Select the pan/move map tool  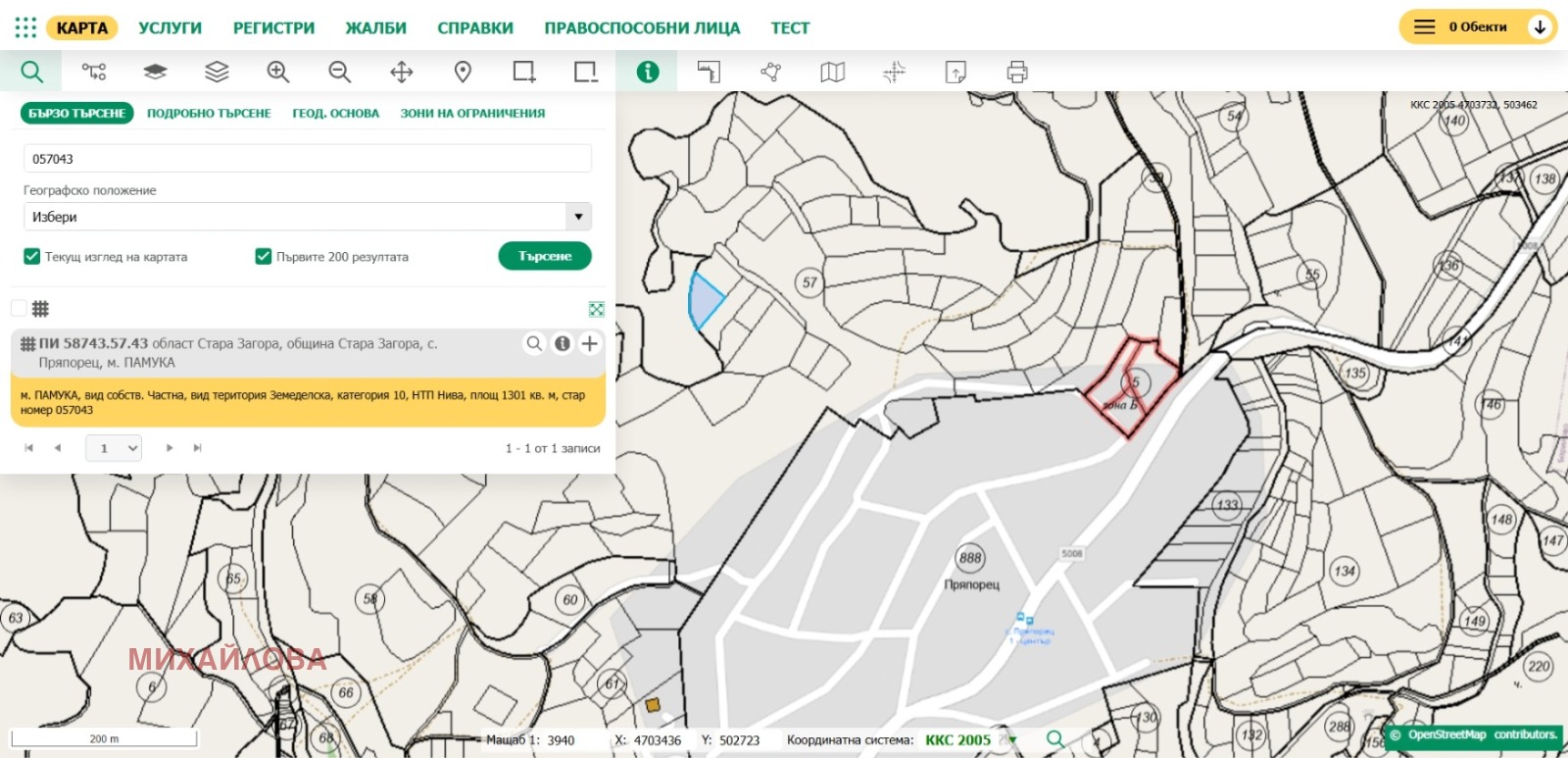(x=402, y=72)
